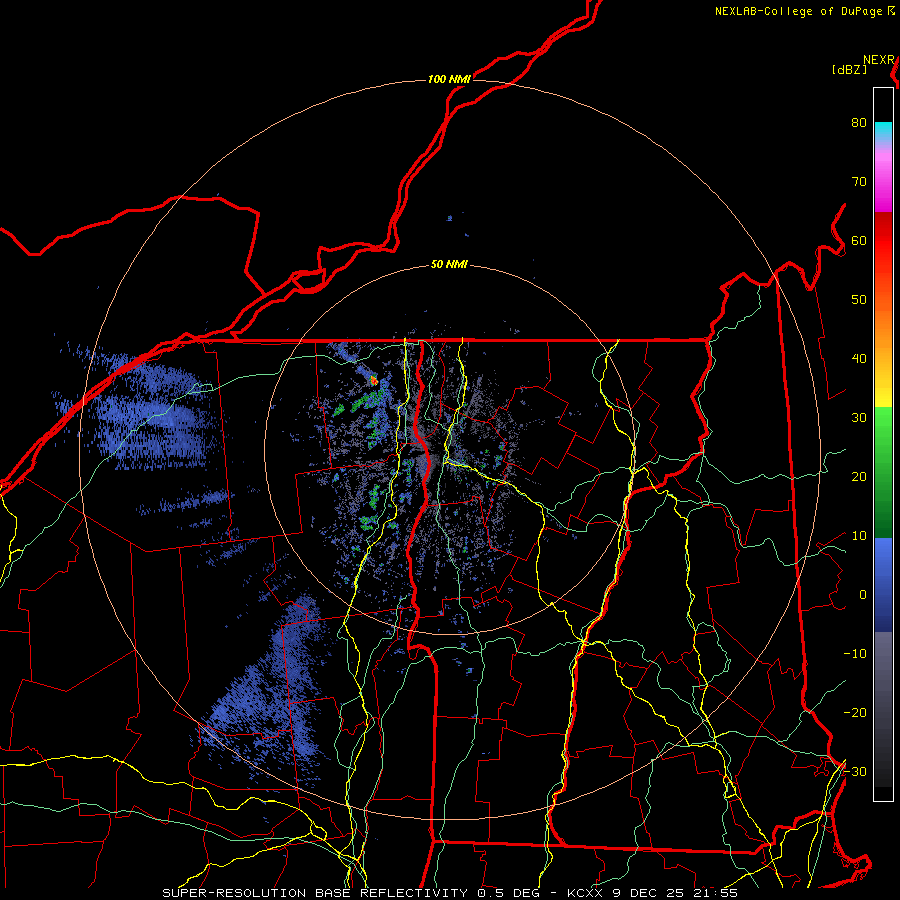Click the green segment of the color bar
This screenshot has width=900, height=900.
tap(883, 472)
